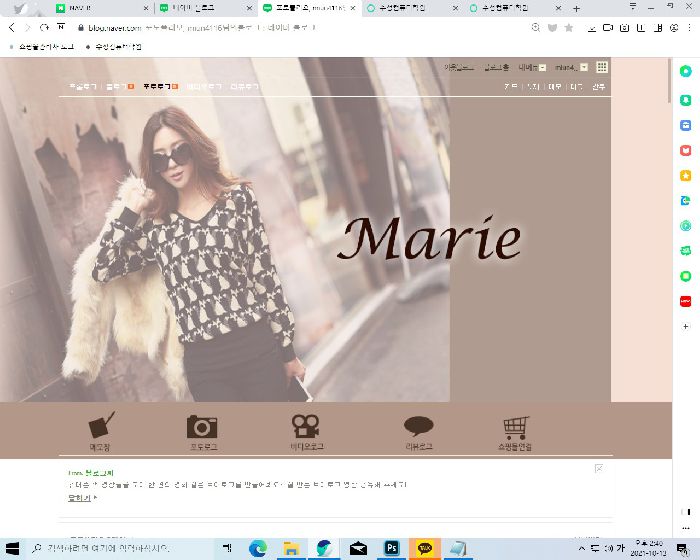Expand the 내메뉴 dropdown
The height and width of the screenshot is (560, 700).
click(x=532, y=68)
